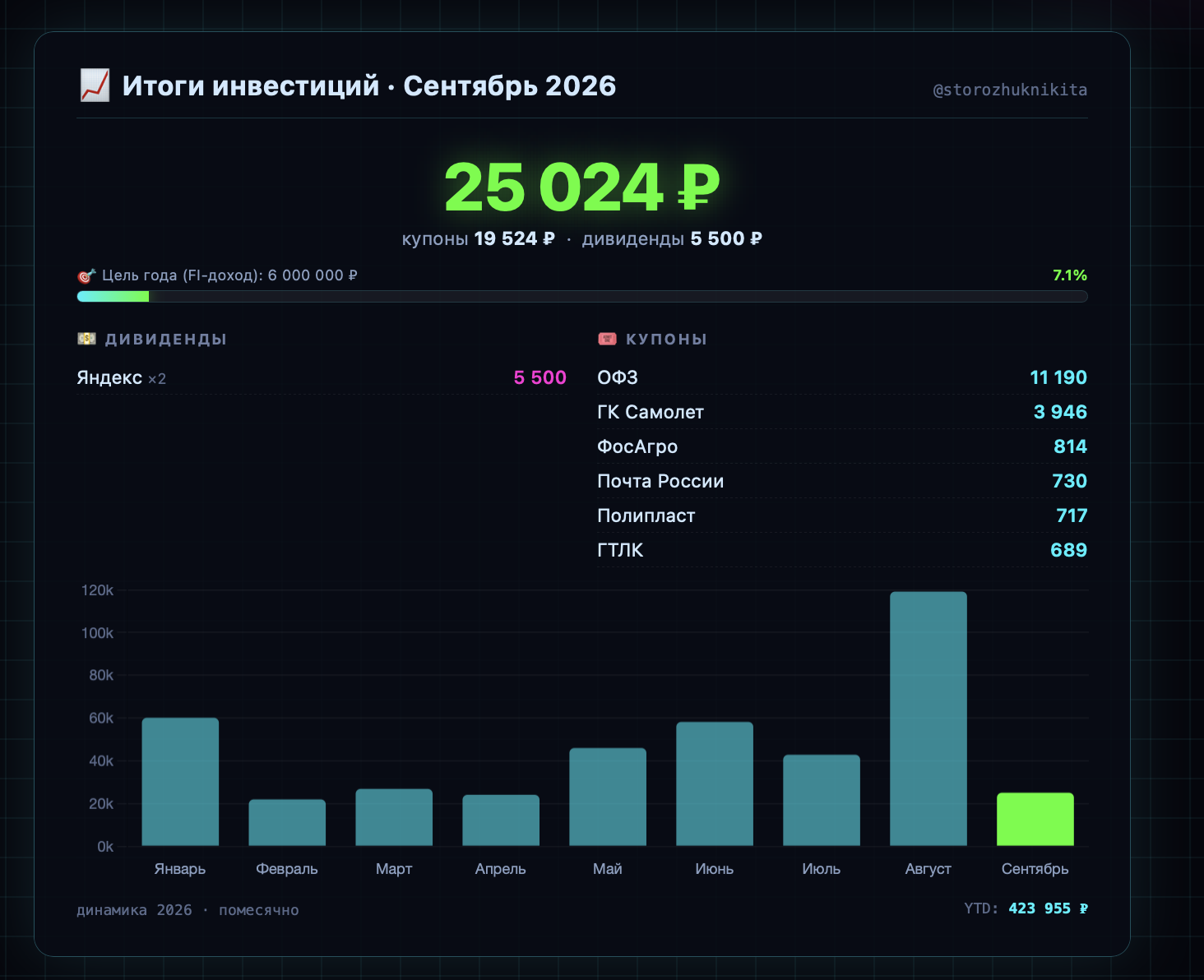
Task: Click the Яндекс dividend value 5 500
Action: tap(540, 377)
